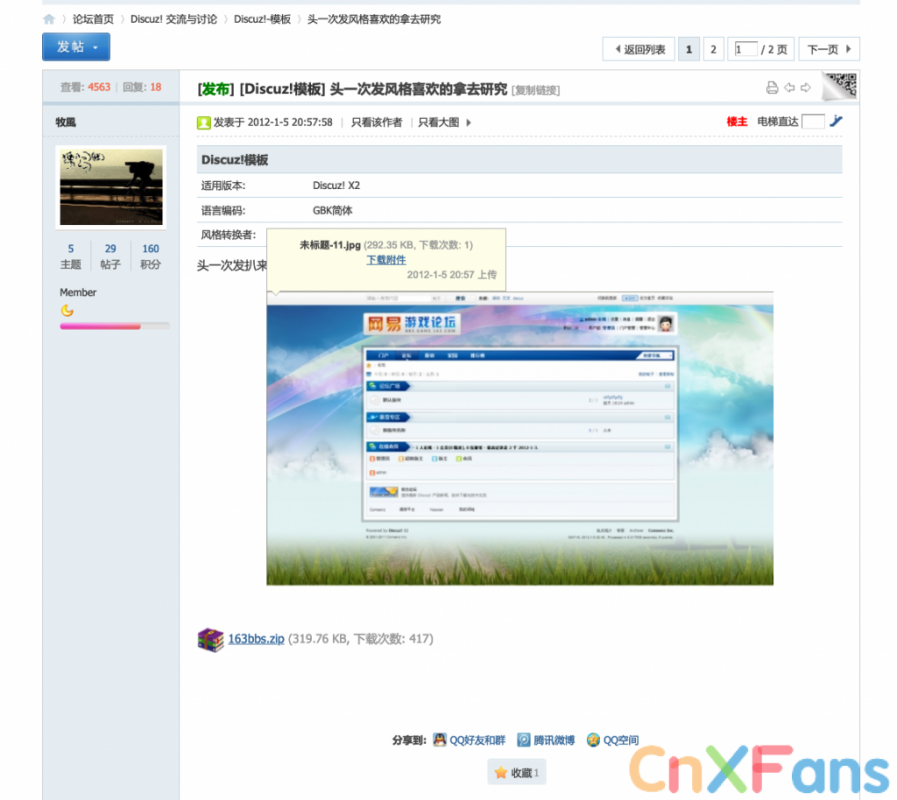
Task: Open the forum template preview image
Action: (x=520, y=438)
